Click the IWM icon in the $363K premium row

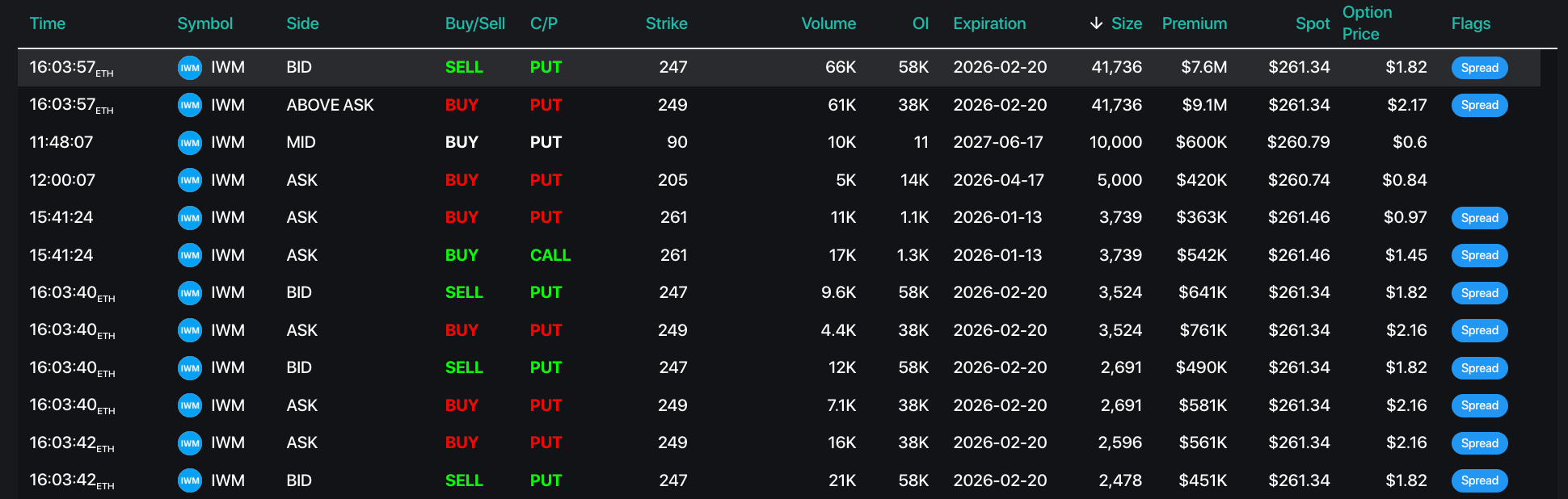coord(189,218)
